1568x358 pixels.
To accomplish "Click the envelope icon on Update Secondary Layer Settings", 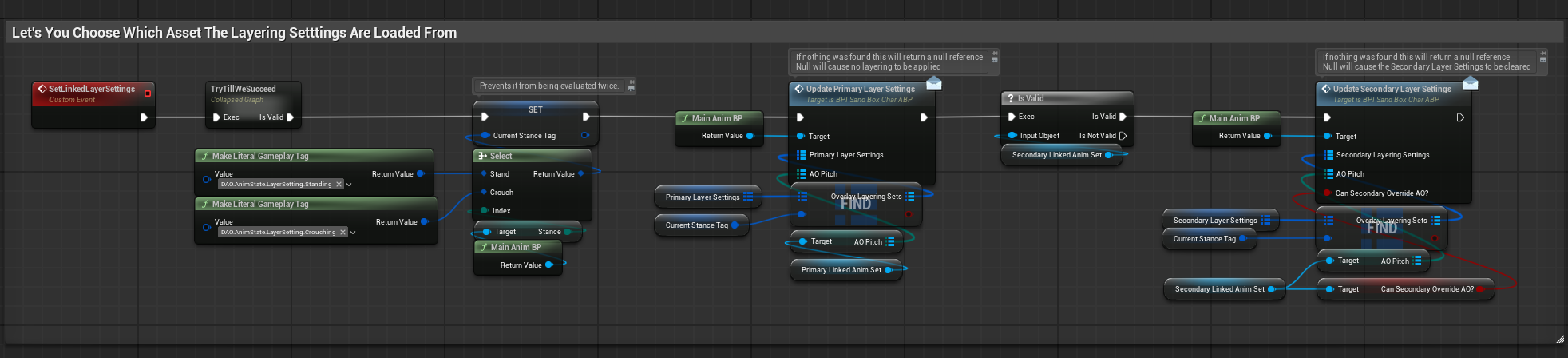I will click(1470, 84).
